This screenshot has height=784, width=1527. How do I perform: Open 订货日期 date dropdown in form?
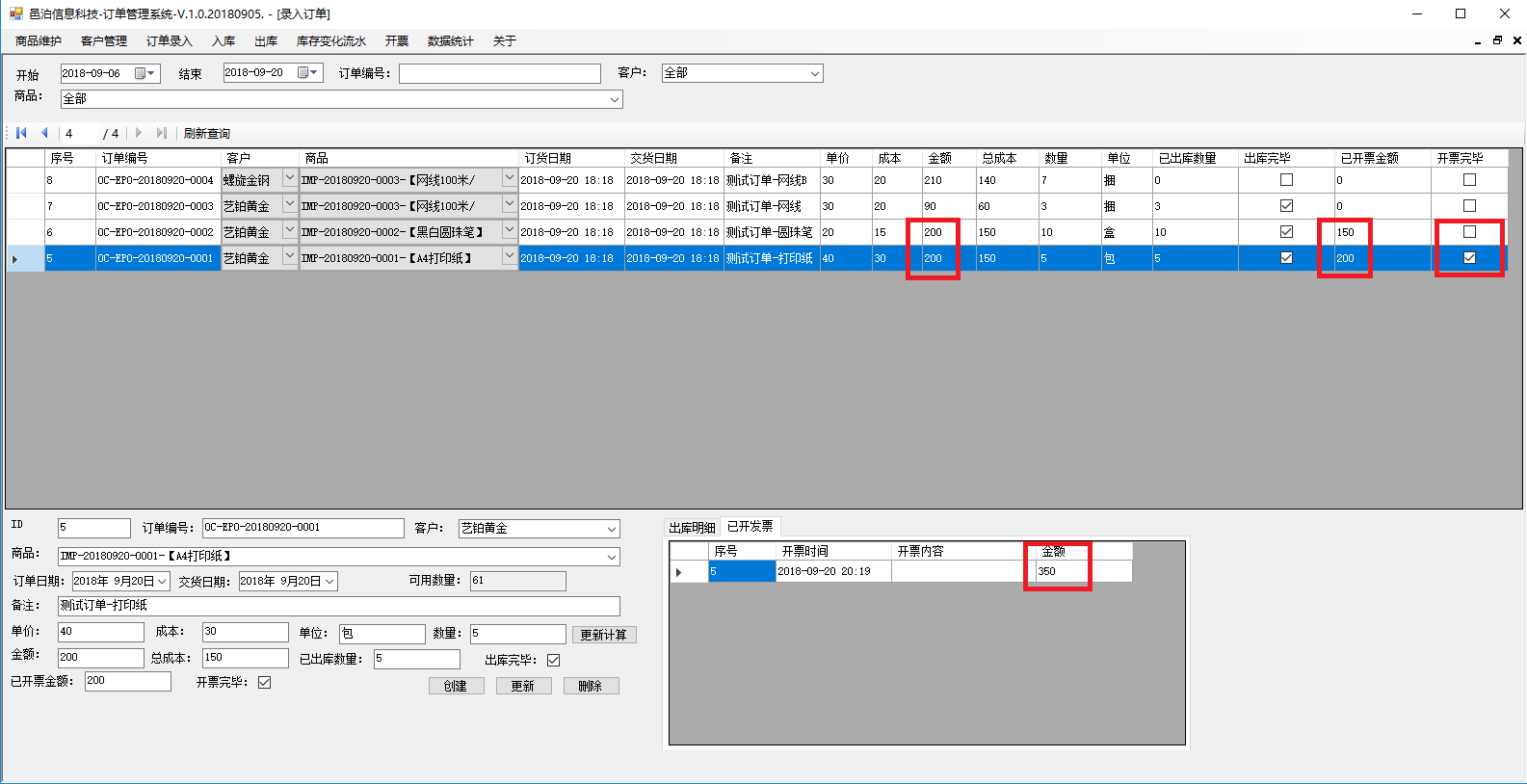pos(162,582)
